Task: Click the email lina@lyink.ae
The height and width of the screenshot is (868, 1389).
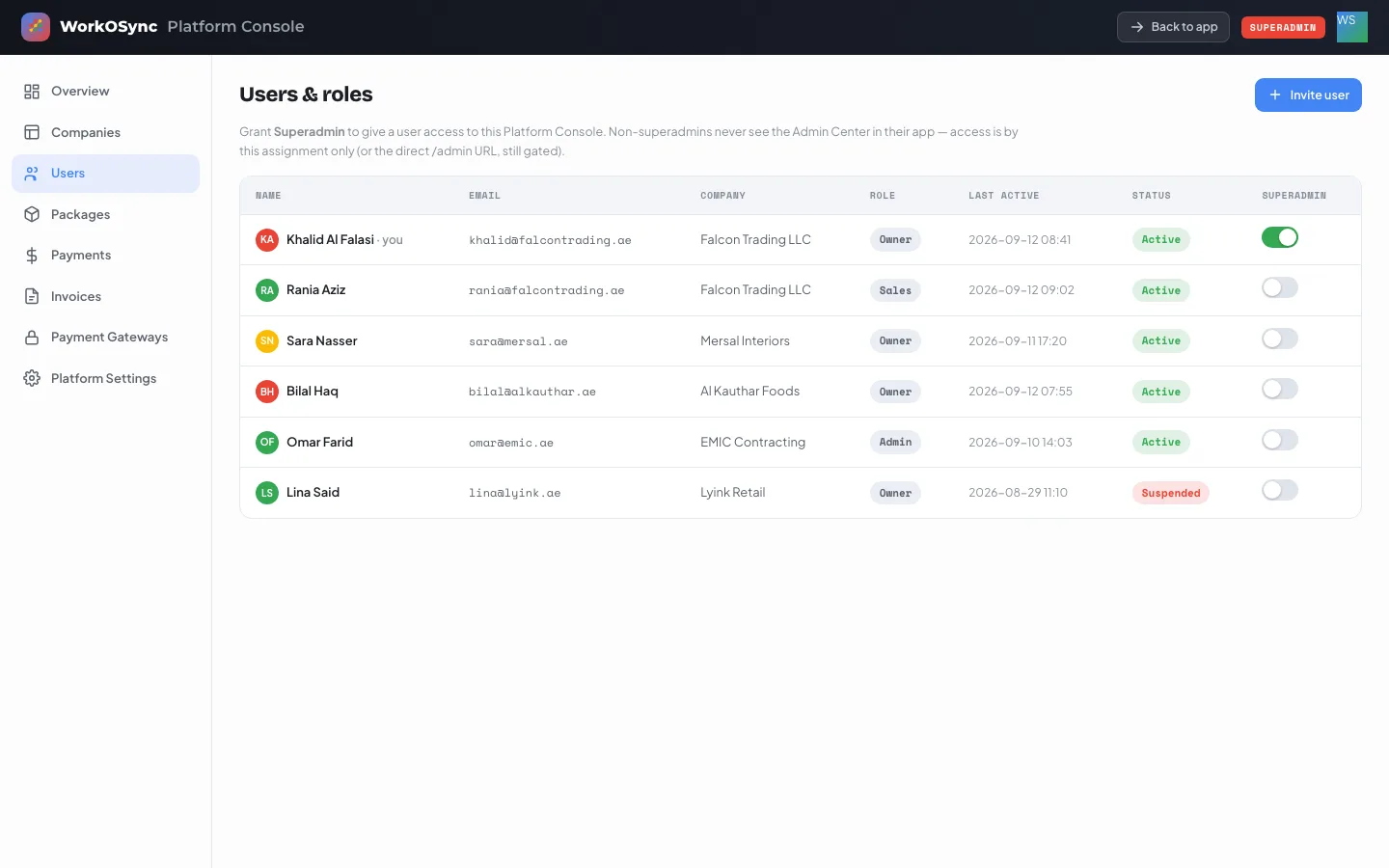Action: coord(514,493)
